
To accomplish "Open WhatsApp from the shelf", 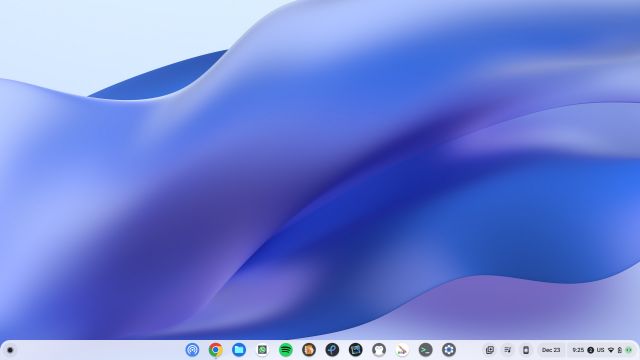I will (x=262, y=350).
